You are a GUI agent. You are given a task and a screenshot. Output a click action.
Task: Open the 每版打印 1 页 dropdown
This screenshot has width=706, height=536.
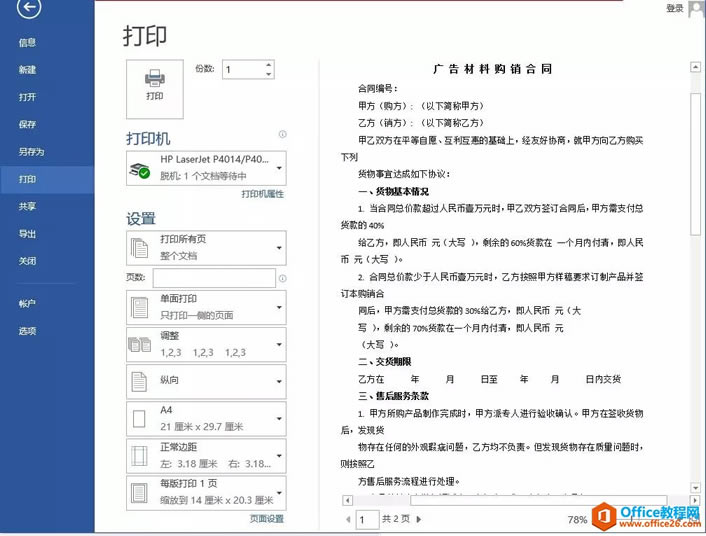tap(206, 493)
